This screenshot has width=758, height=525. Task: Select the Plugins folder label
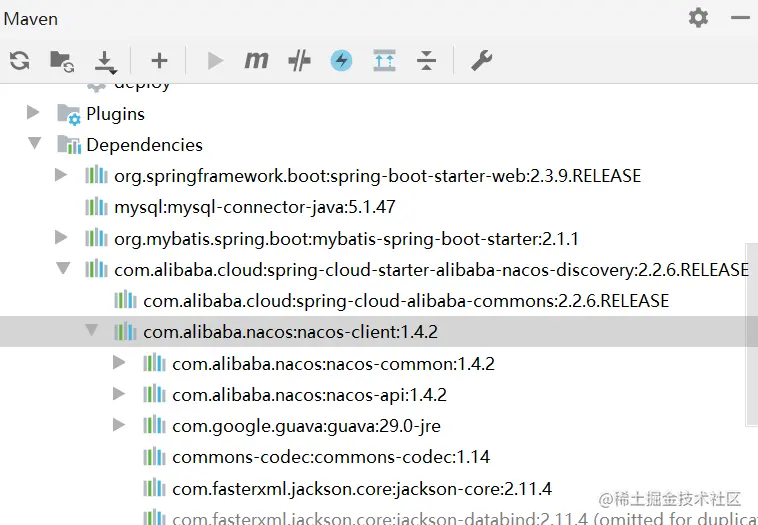coord(115,114)
